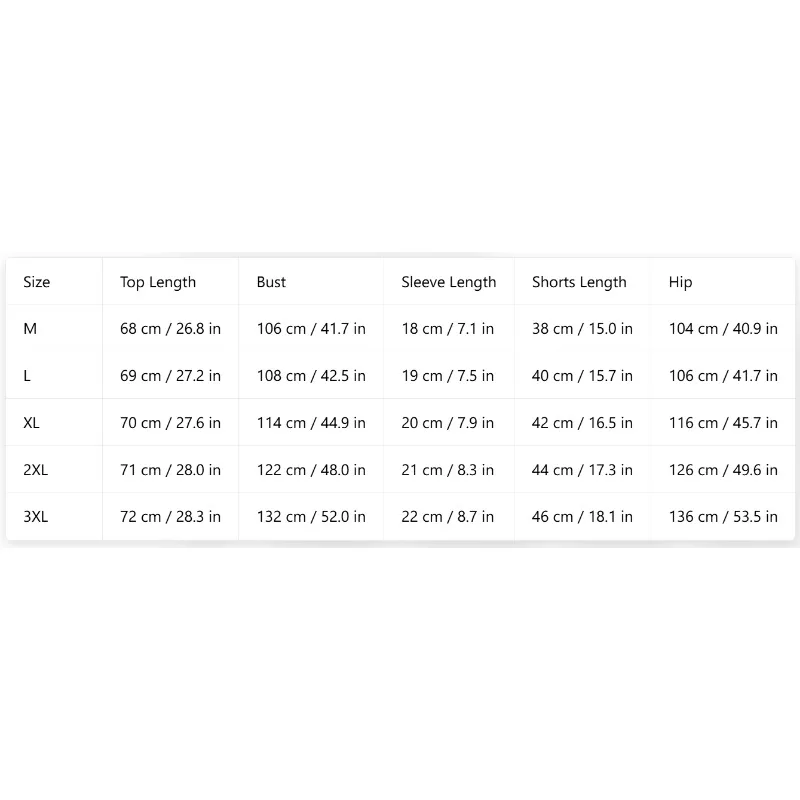
Task: Click the 46 cm / 18.1 in cell
Action: [582, 516]
